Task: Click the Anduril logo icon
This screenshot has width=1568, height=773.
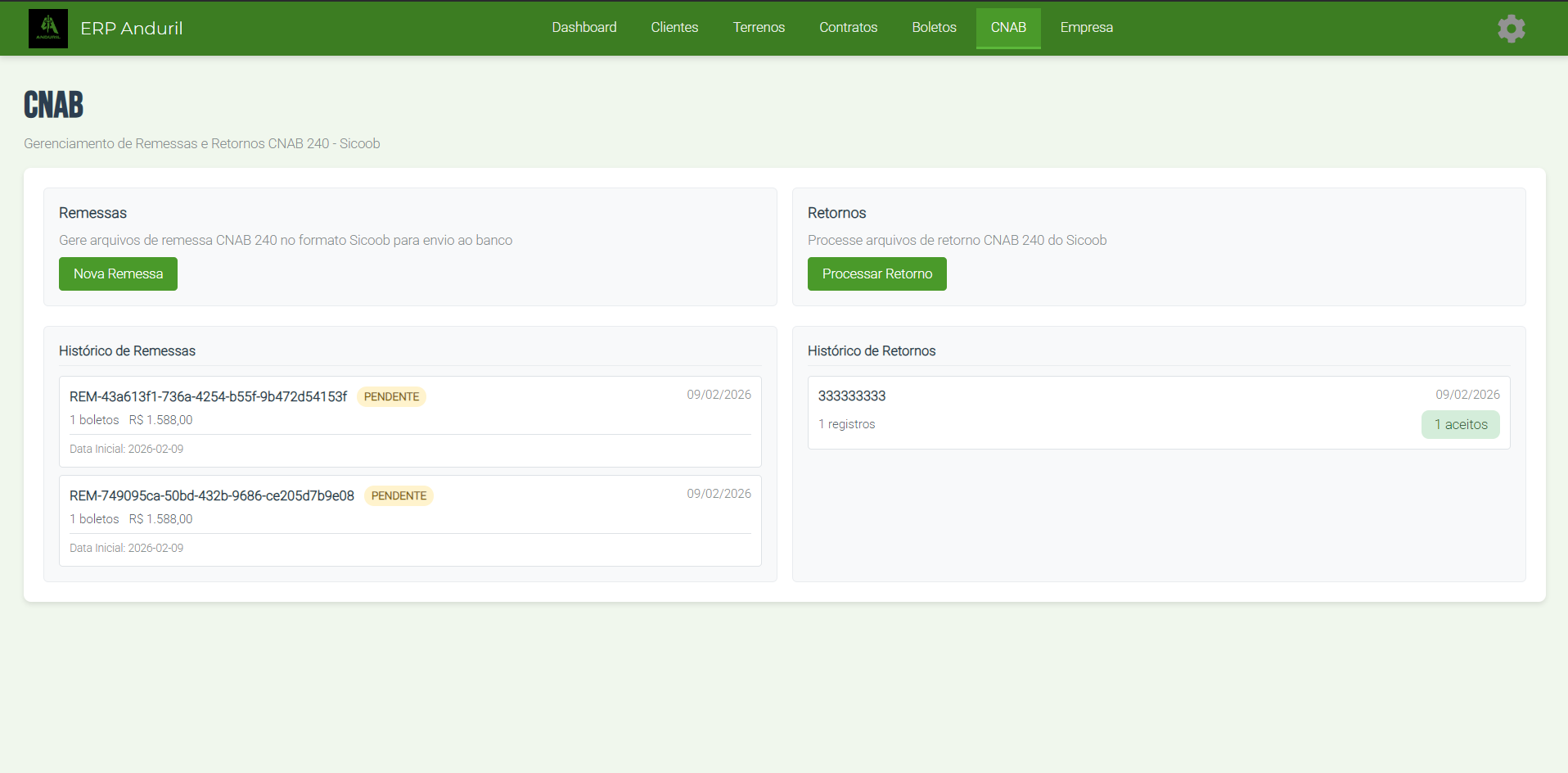Action: tap(48, 29)
